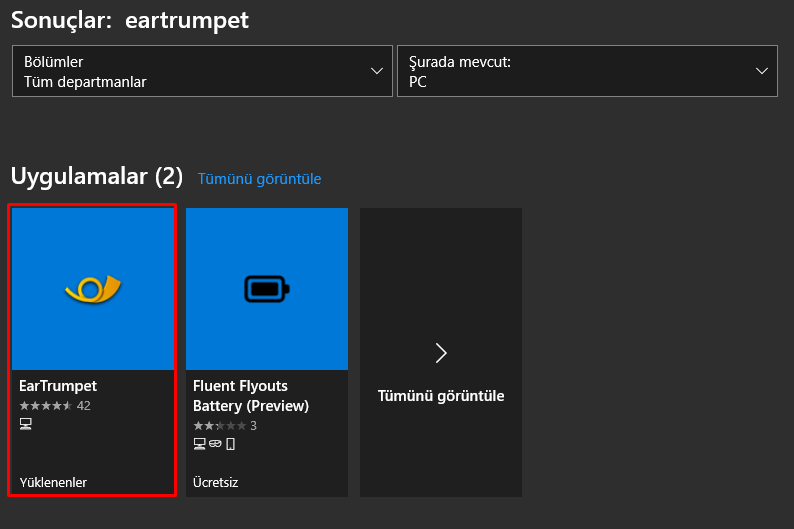Open the Fluent Flyouts Battery (Preview) title

point(251,396)
